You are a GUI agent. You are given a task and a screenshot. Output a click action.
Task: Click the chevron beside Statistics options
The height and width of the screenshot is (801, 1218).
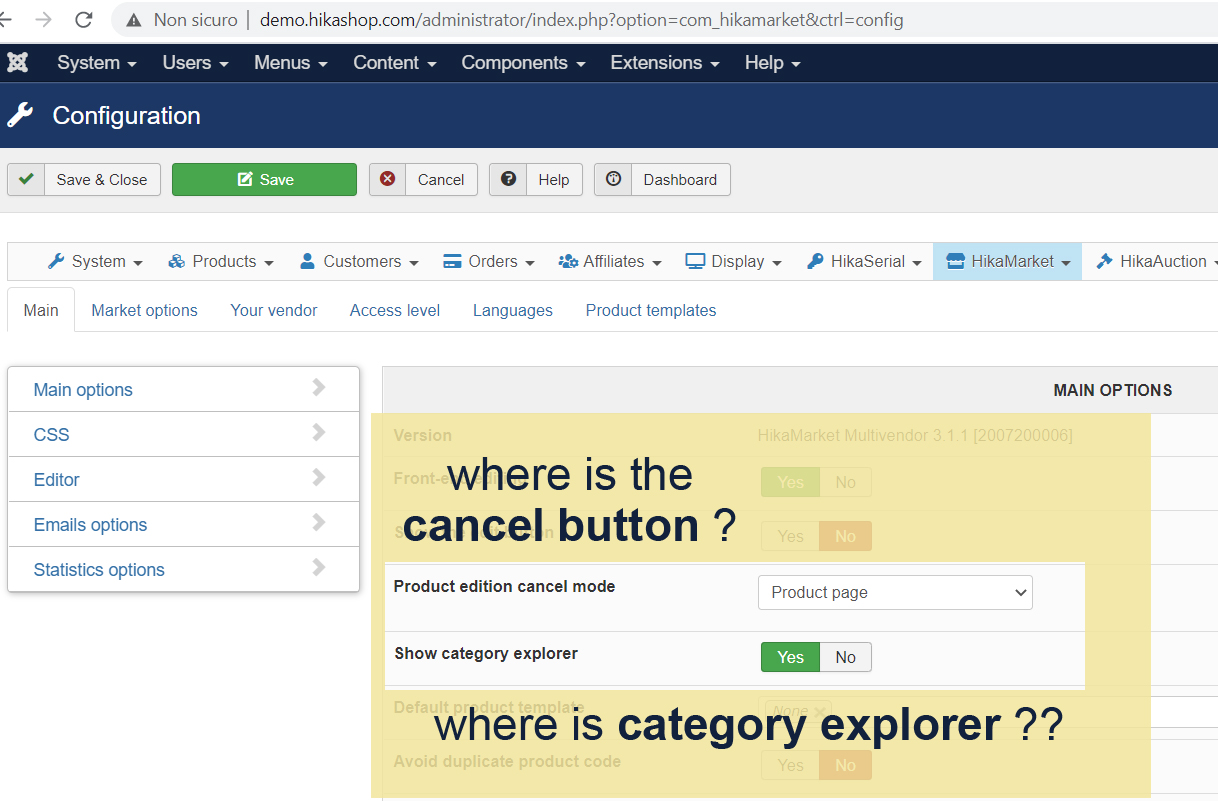(319, 568)
